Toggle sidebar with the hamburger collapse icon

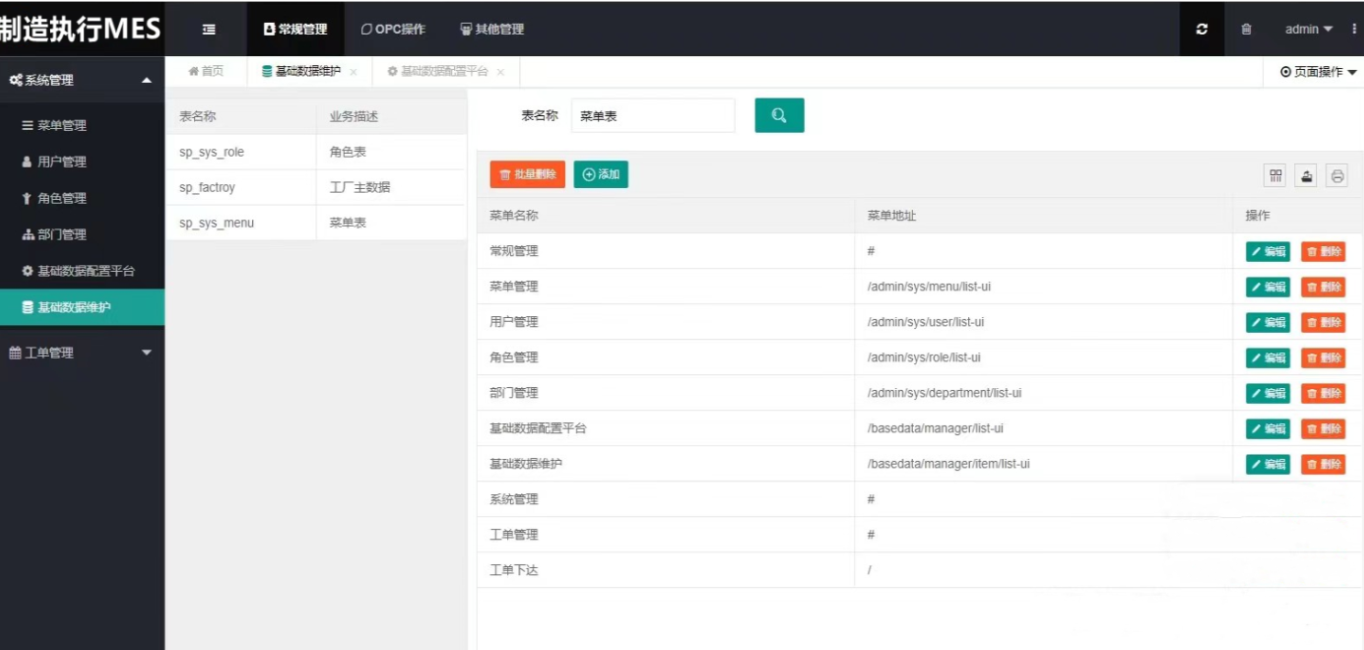[209, 29]
